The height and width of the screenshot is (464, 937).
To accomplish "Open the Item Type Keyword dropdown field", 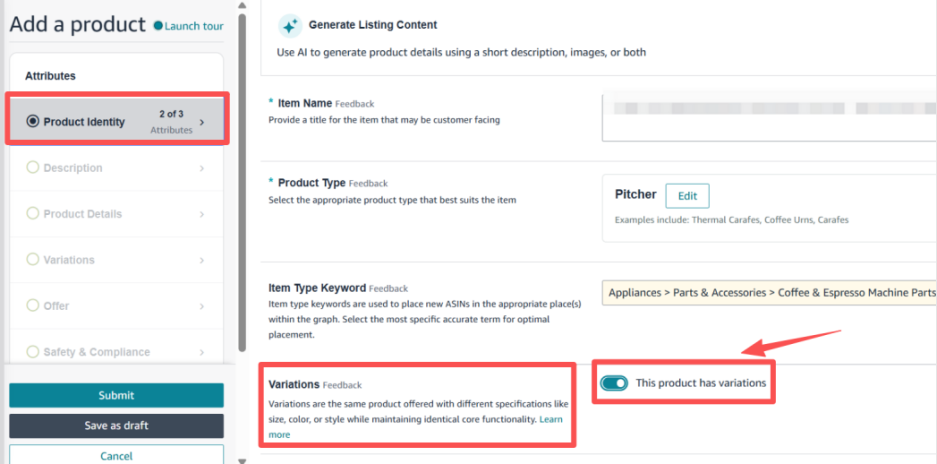I will tap(769, 293).
